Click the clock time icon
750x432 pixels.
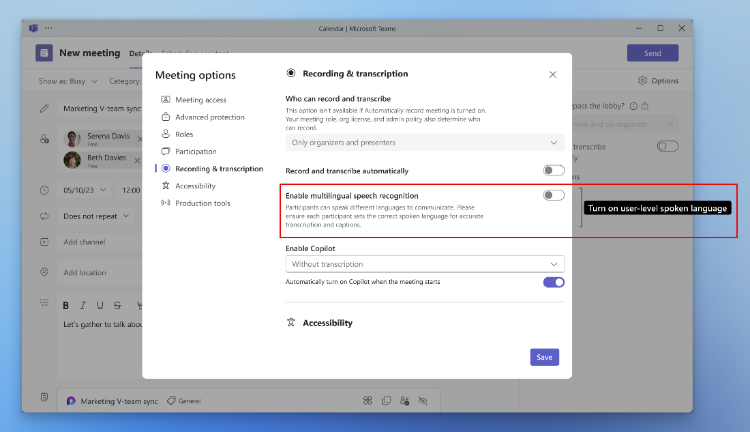44,190
